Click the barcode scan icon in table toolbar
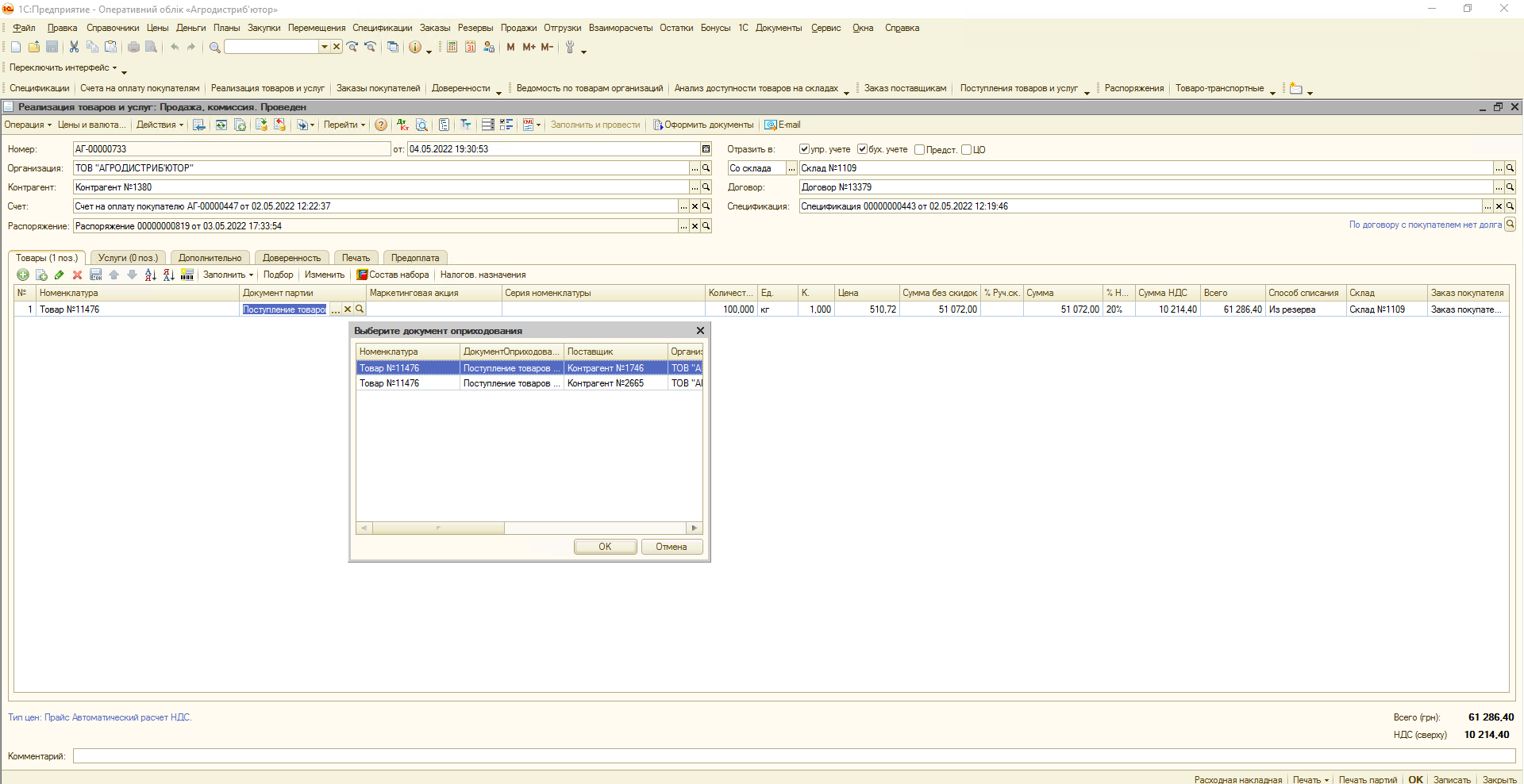Screen dimensions: 1524x784 pos(187,275)
